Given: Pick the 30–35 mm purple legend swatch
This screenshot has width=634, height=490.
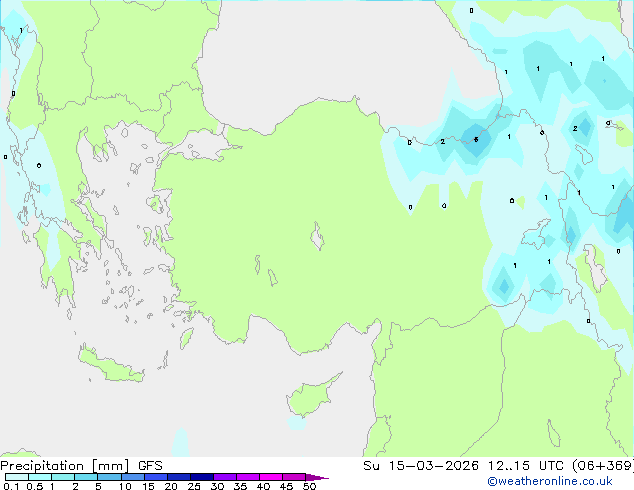Looking at the screenshot, I should coord(224,477).
